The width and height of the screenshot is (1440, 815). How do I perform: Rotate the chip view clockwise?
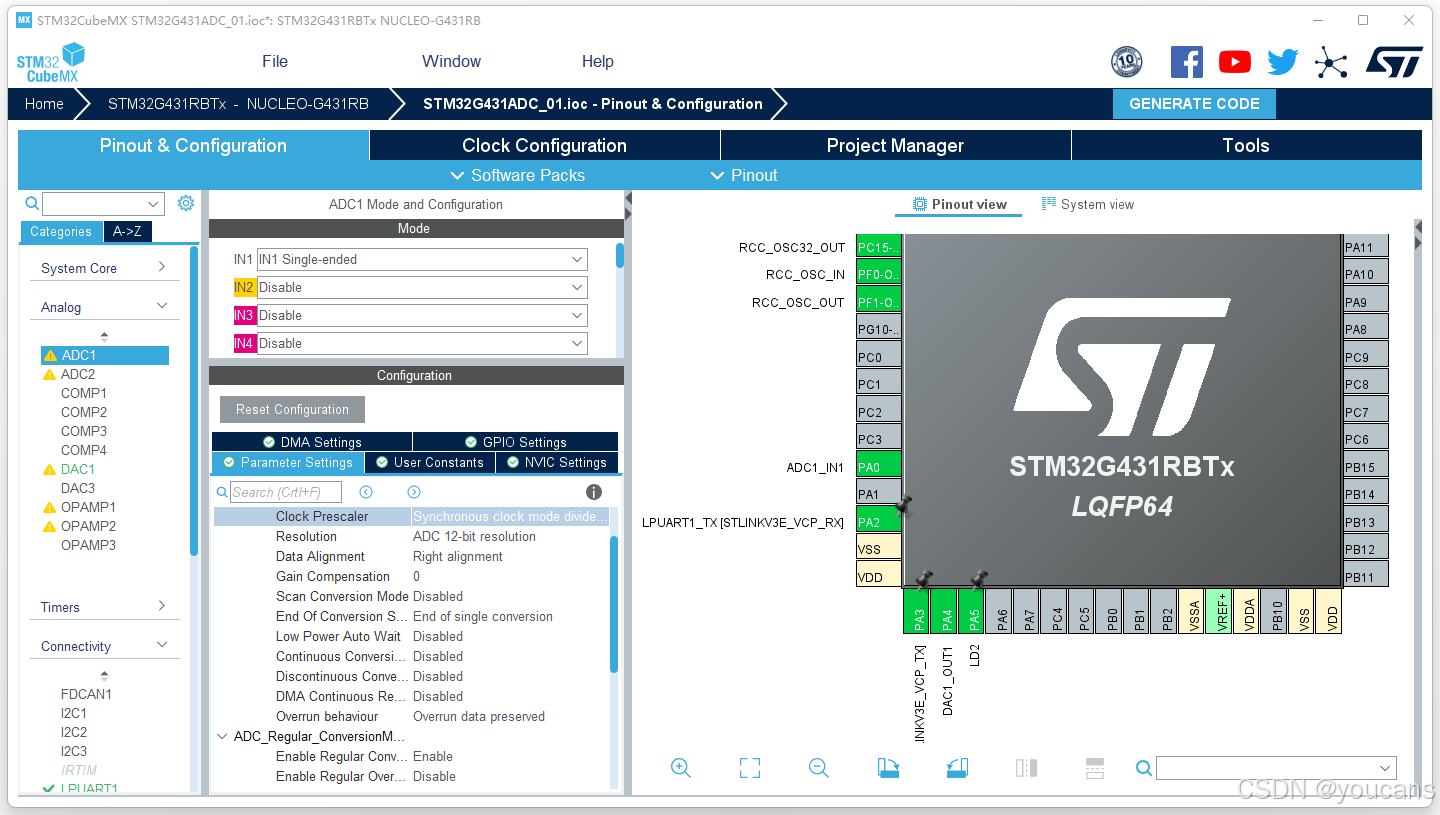click(x=888, y=768)
